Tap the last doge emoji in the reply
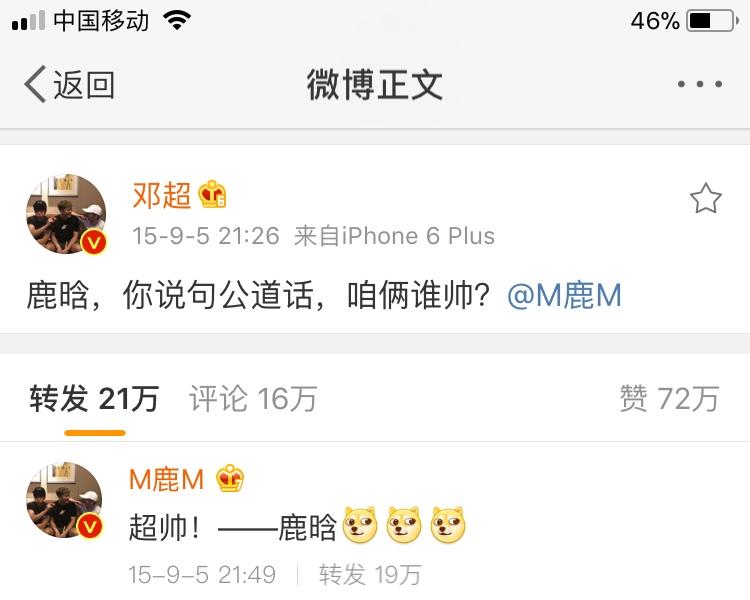The width and height of the screenshot is (750, 600). pos(448,525)
